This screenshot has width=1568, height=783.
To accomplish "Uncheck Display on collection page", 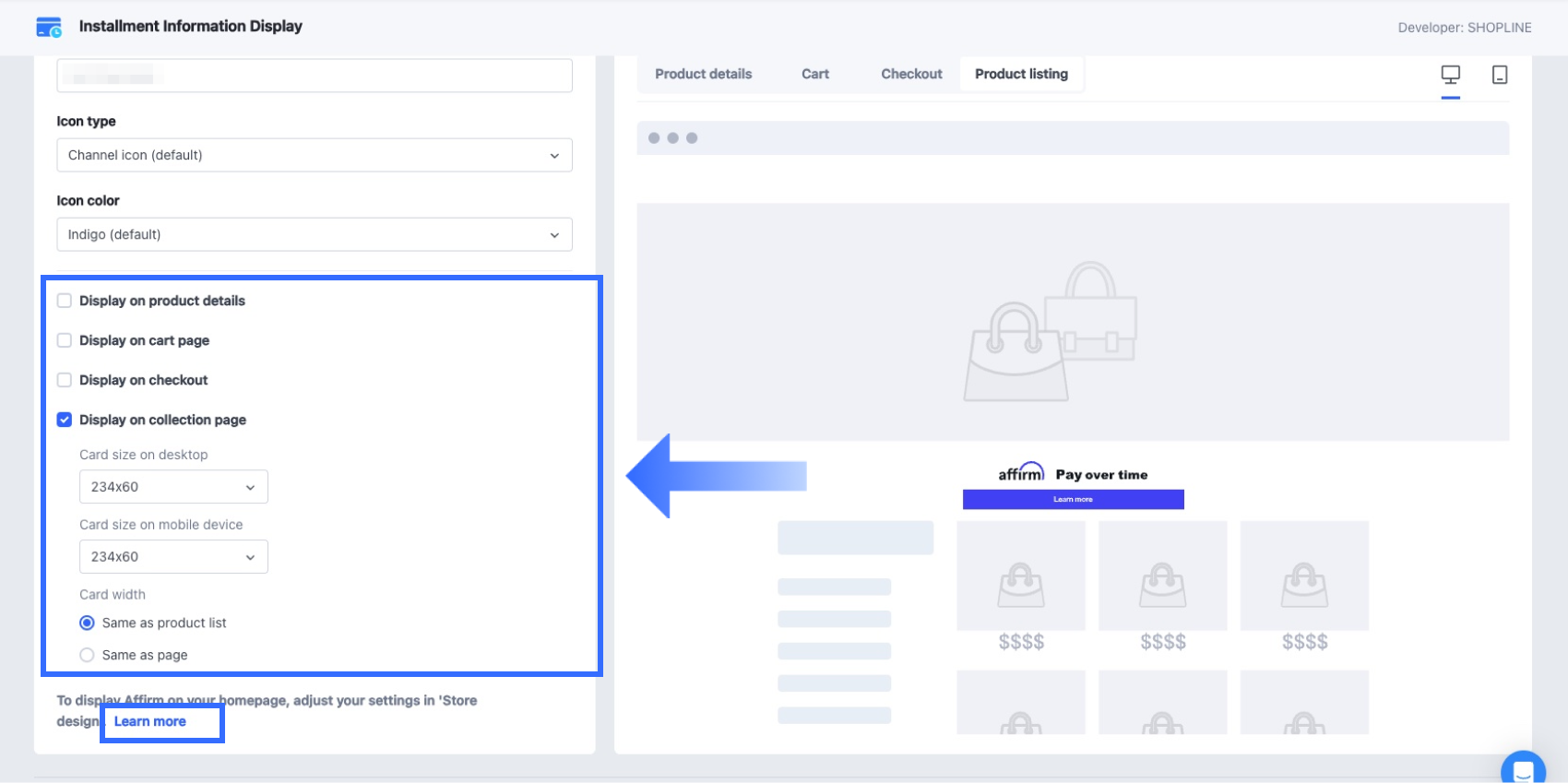I will (65, 420).
